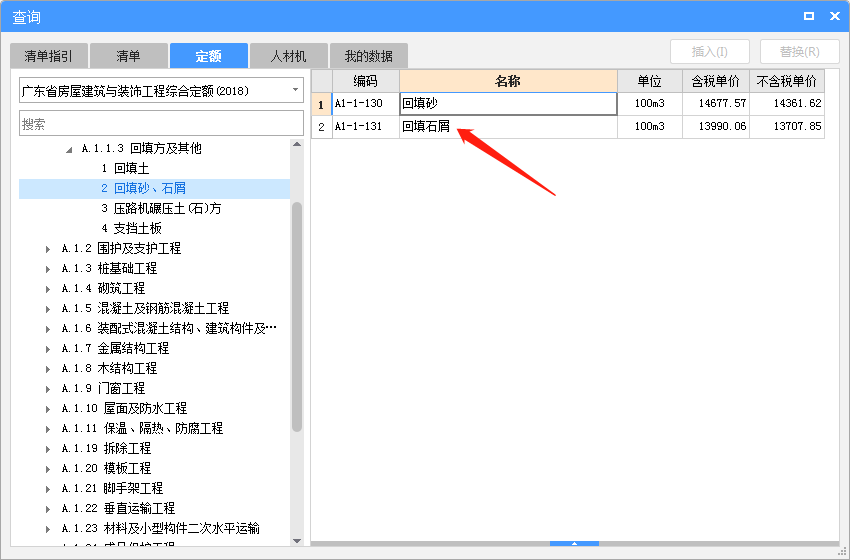
Task: Select row header number 2
Action: point(321,127)
